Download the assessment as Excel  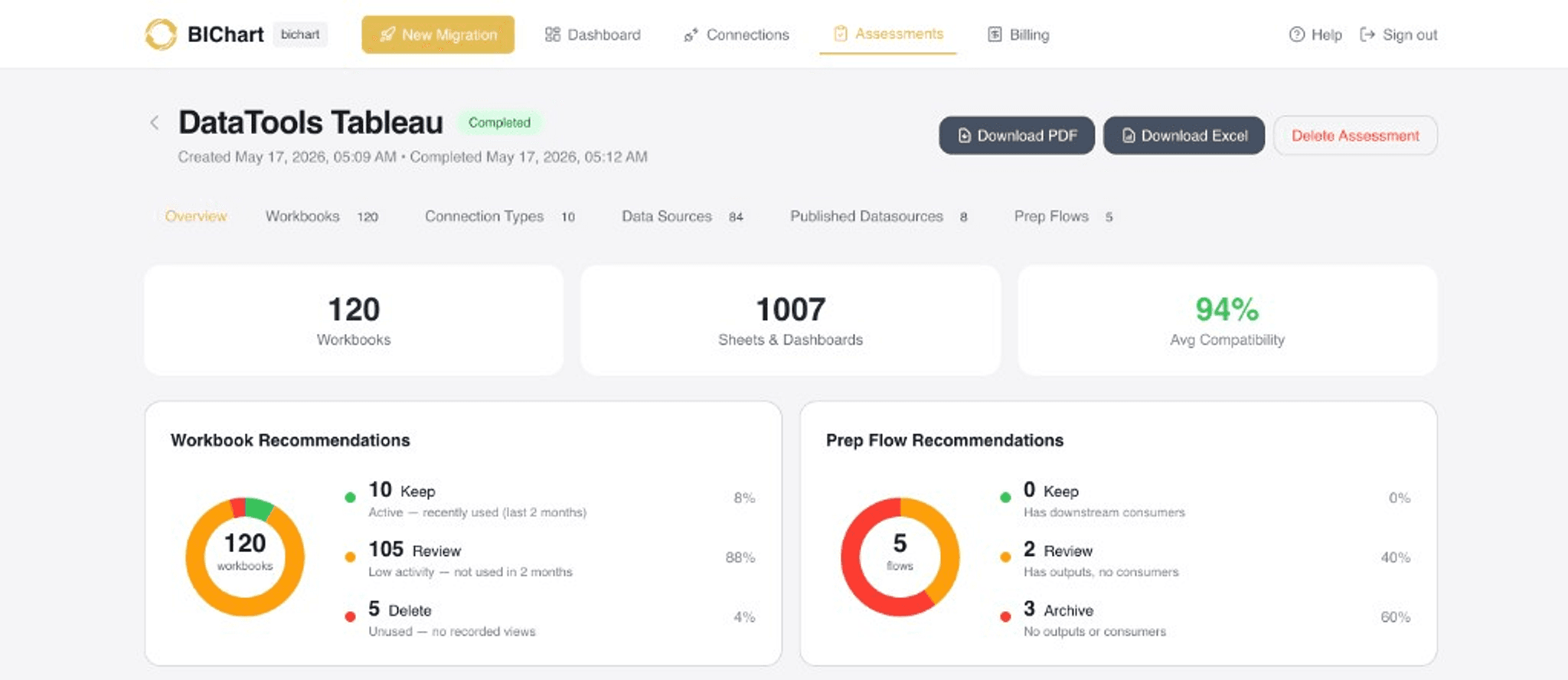[x=1184, y=136]
